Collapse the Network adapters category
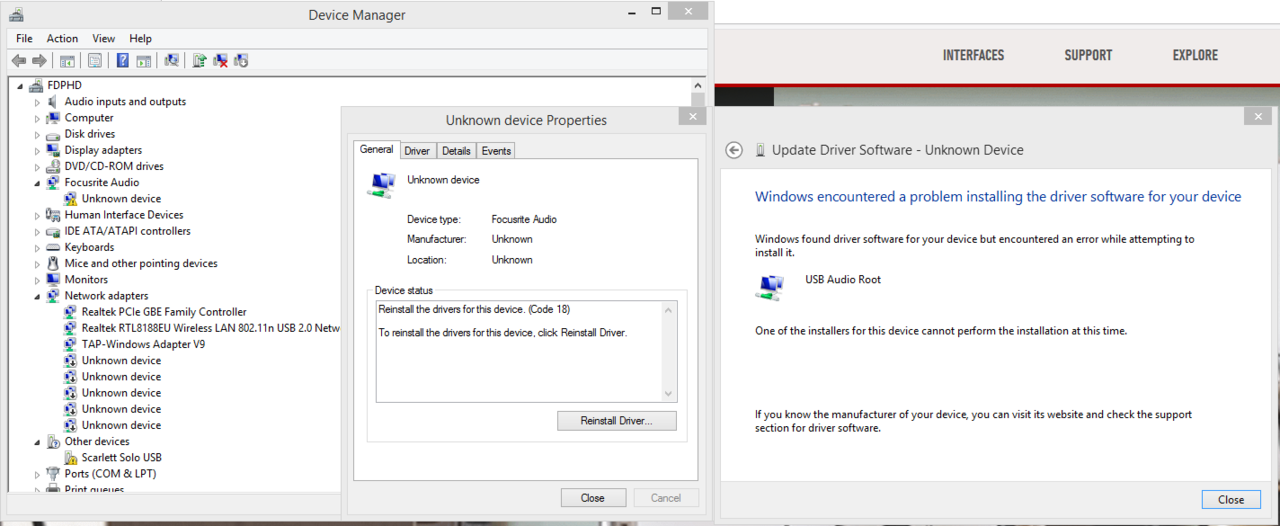This screenshot has height=526, width=1280. point(38,296)
